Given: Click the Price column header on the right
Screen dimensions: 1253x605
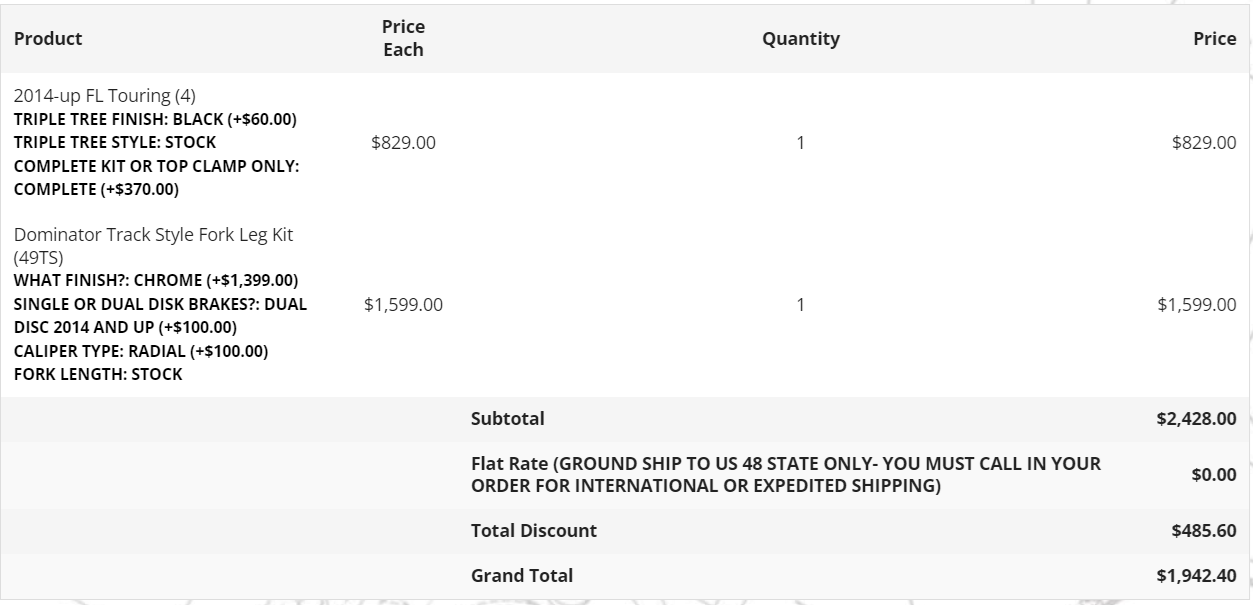Looking at the screenshot, I should (1214, 39).
